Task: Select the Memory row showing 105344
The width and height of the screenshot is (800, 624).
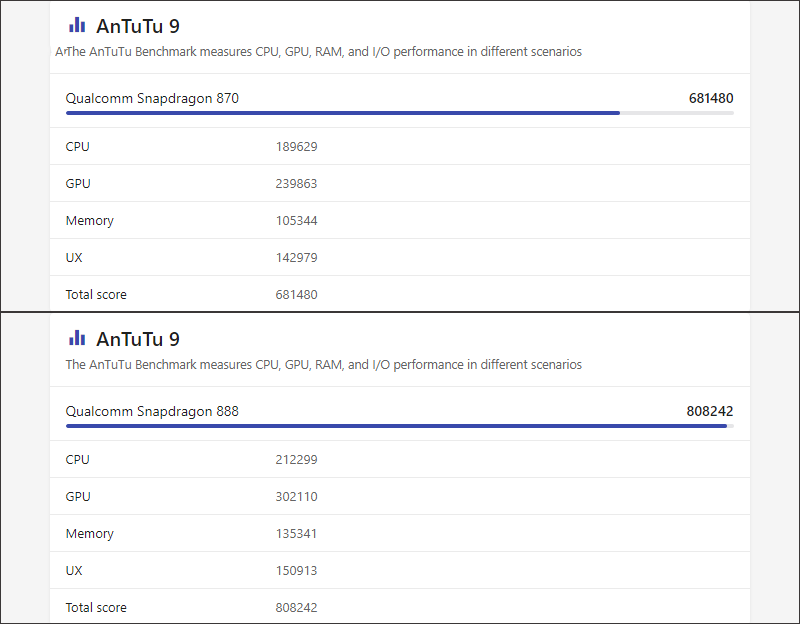Action: 399,220
